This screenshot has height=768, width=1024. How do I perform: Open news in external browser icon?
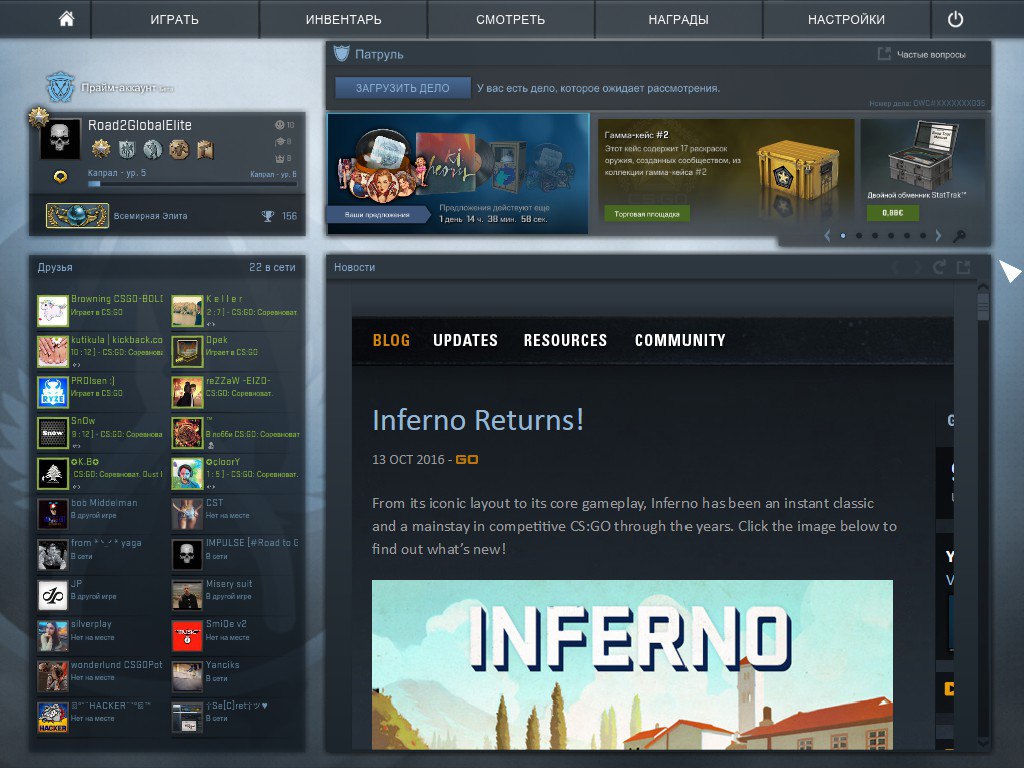click(x=963, y=266)
